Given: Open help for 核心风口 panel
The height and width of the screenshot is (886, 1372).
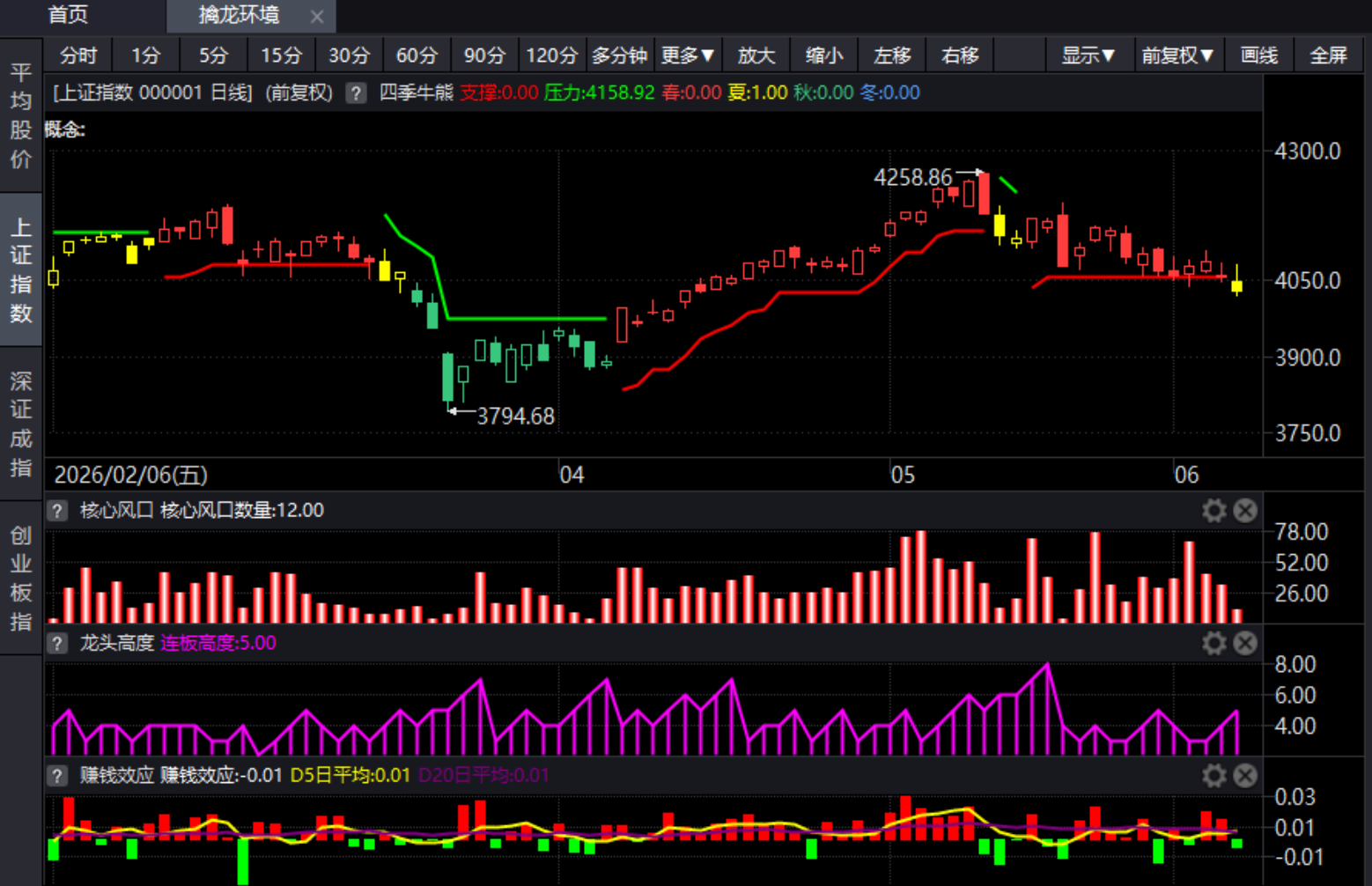Looking at the screenshot, I should (x=57, y=511).
